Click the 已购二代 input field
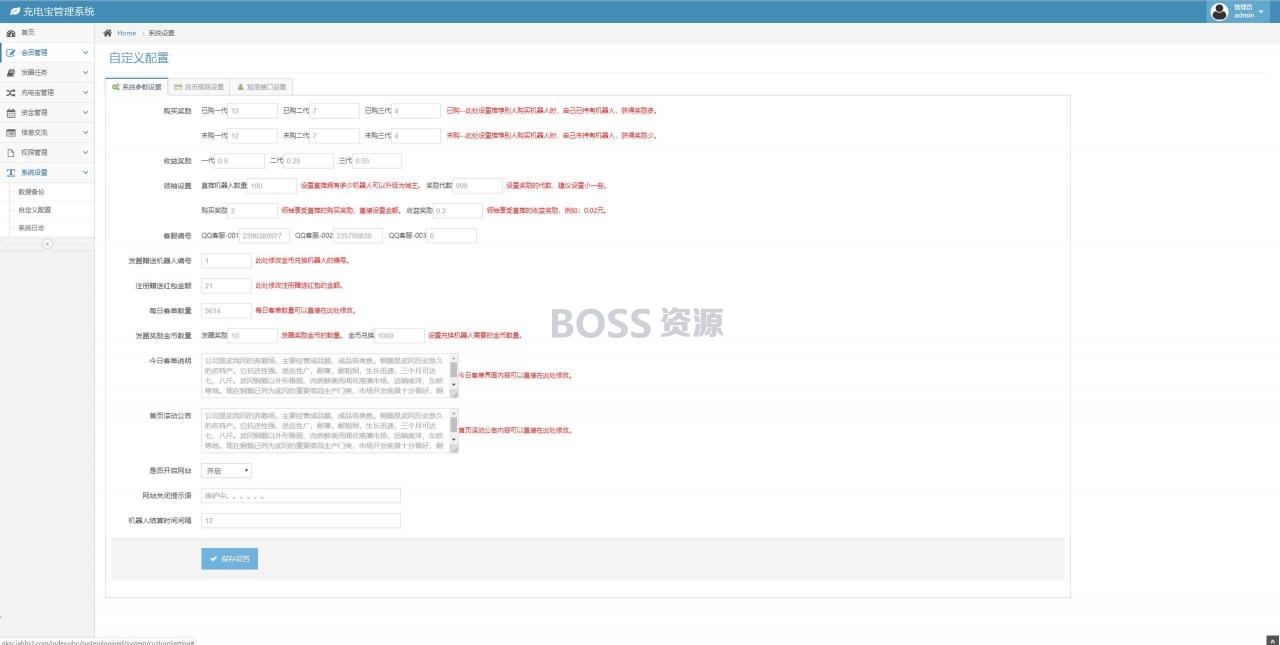 pyautogui.click(x=334, y=111)
